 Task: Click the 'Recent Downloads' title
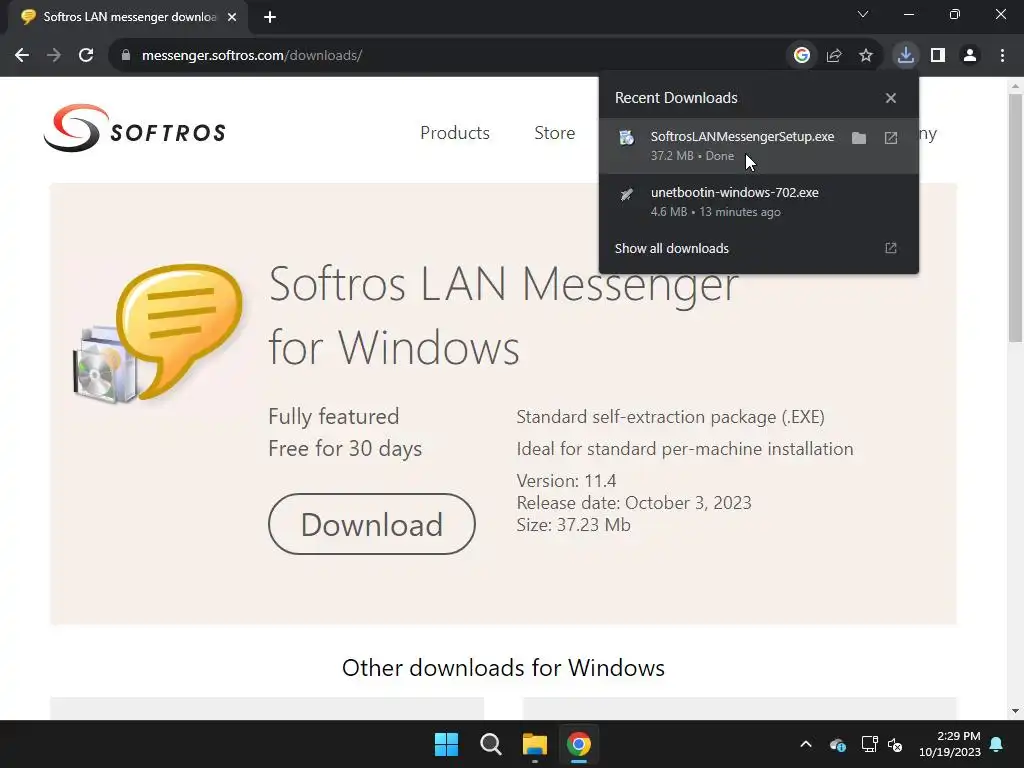point(676,98)
